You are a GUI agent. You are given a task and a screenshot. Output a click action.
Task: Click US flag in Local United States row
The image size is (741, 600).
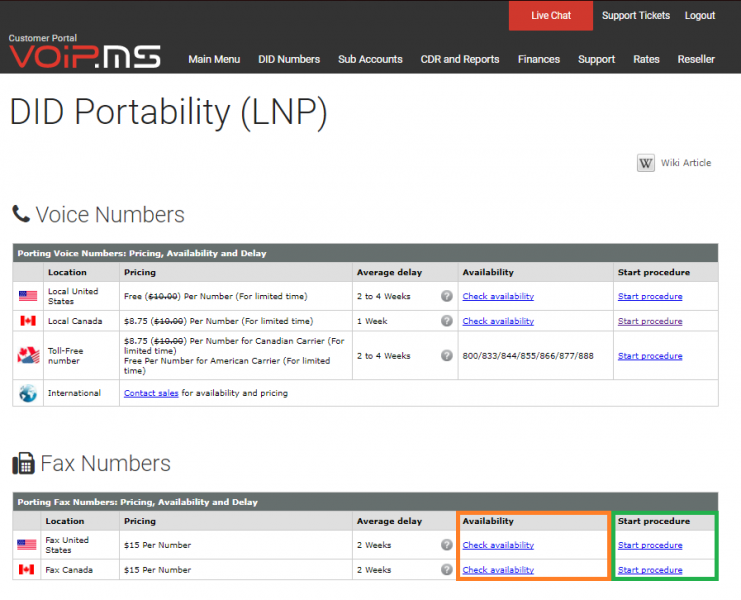pyautogui.click(x=28, y=296)
